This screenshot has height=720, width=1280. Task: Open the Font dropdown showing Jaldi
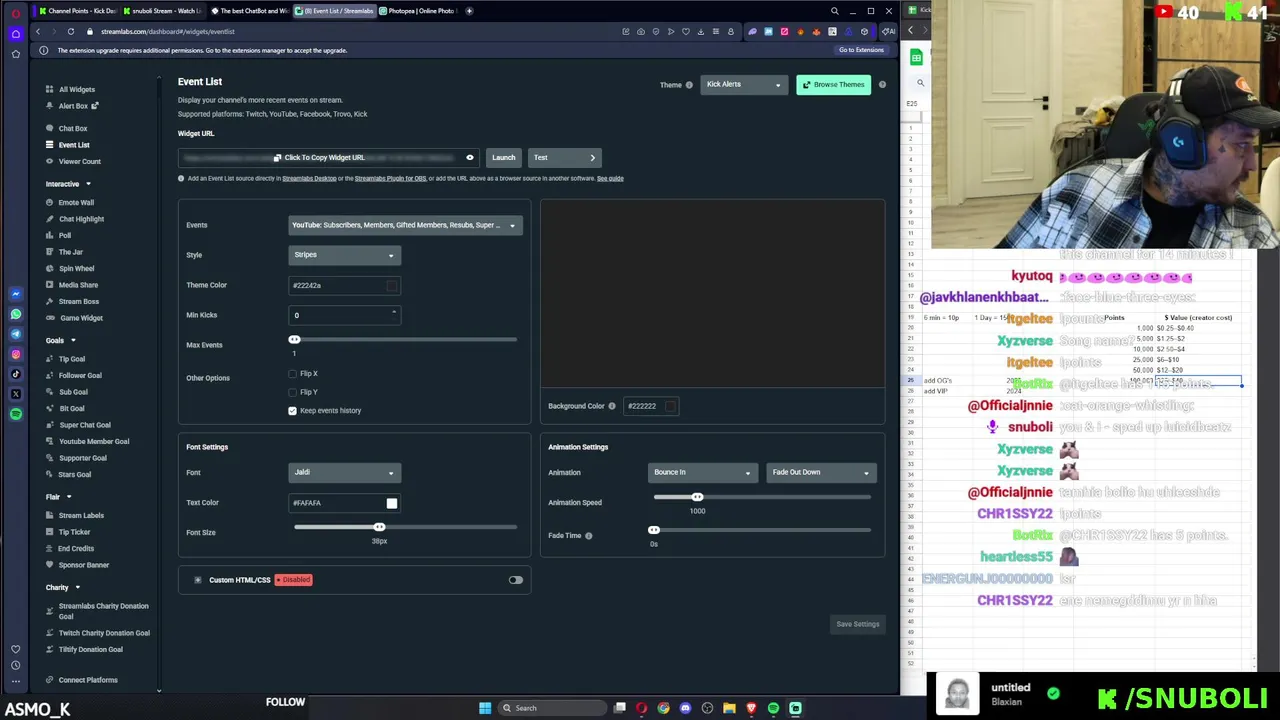click(344, 472)
